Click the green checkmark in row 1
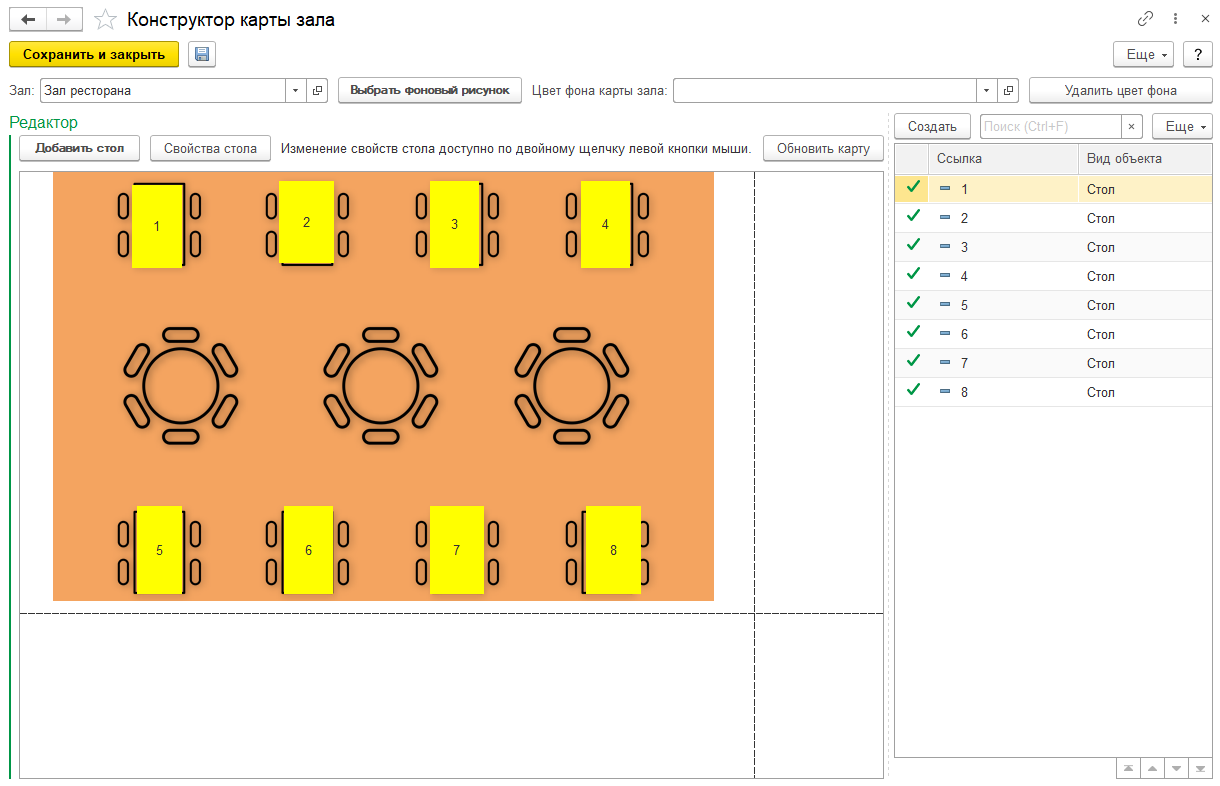1220x786 pixels. coord(912,187)
